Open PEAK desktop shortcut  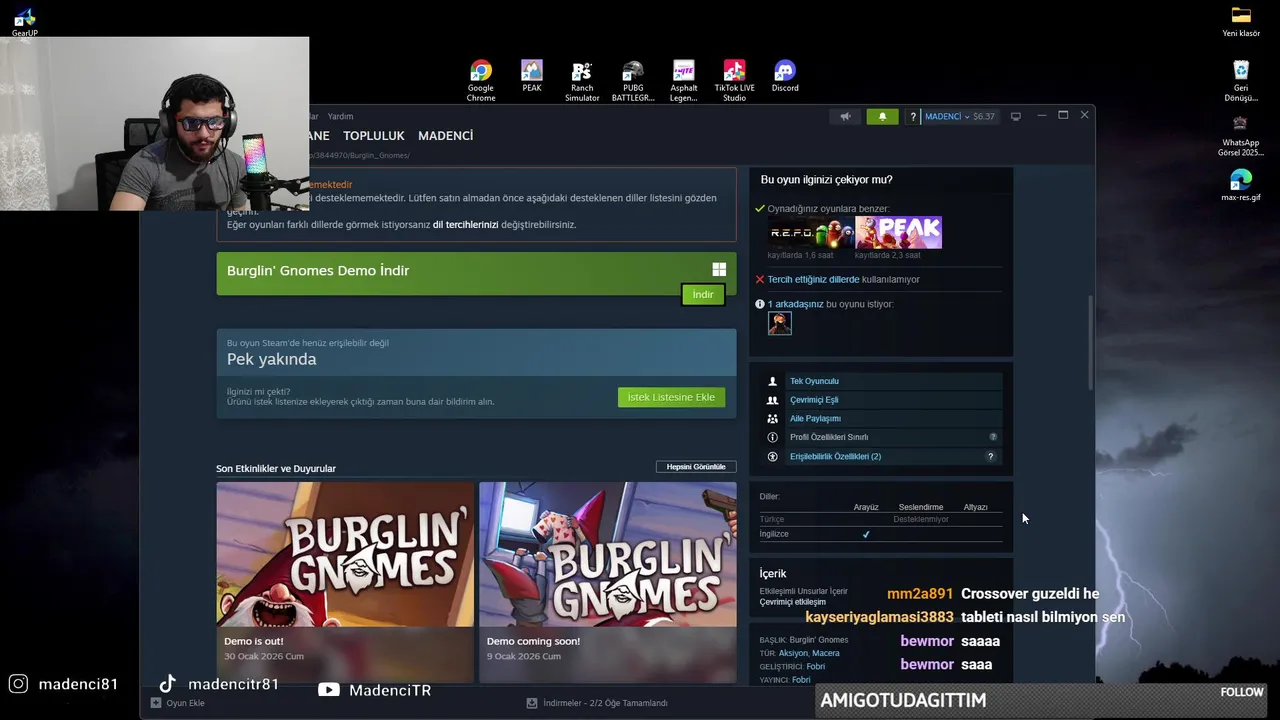tap(532, 77)
